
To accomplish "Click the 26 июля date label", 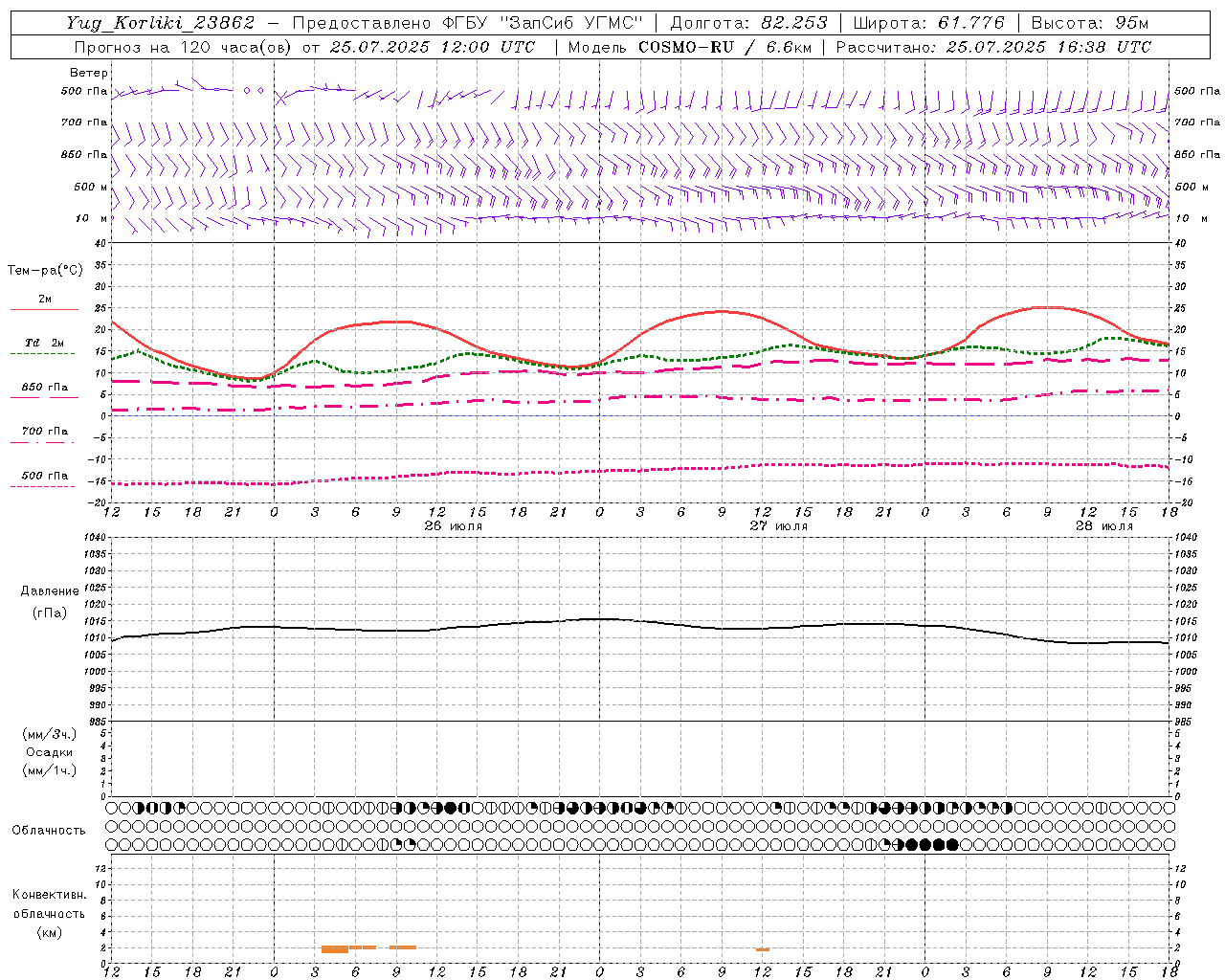I will 454,526.
